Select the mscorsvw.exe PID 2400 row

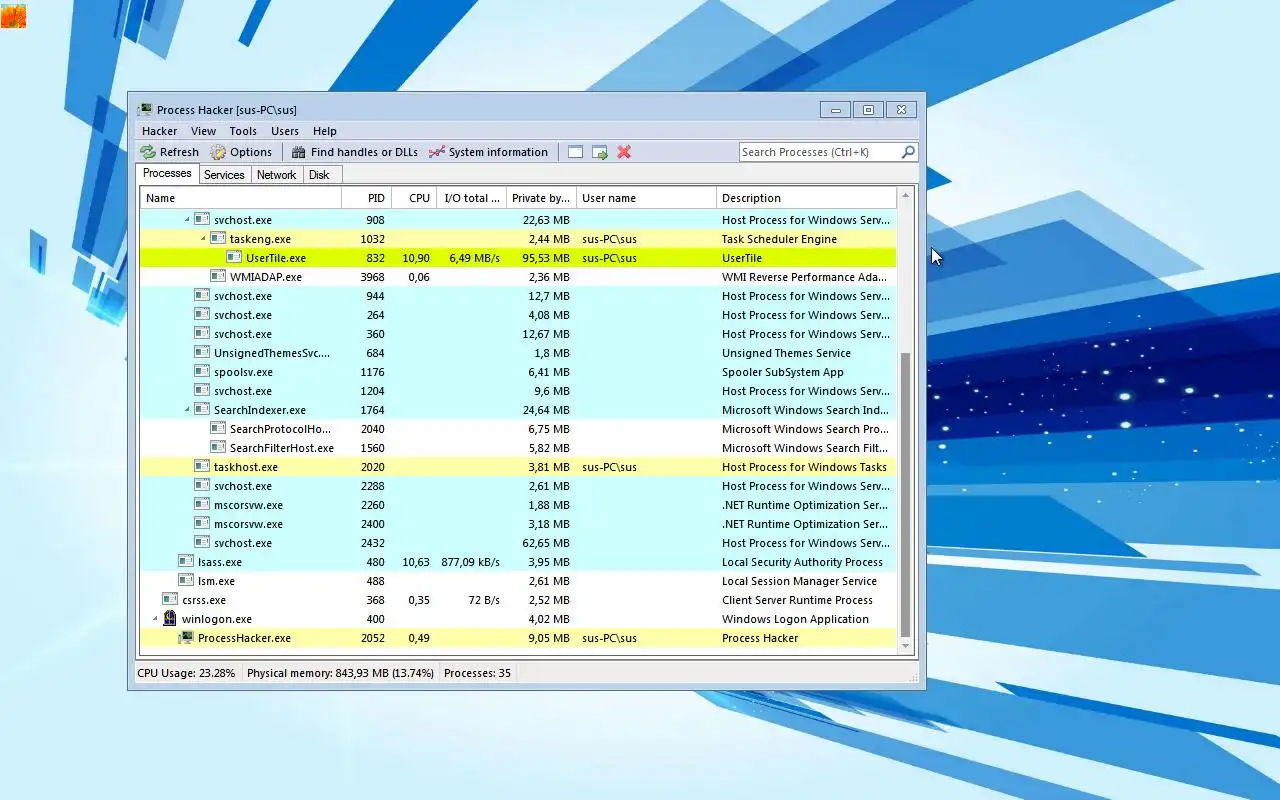tap(518, 524)
